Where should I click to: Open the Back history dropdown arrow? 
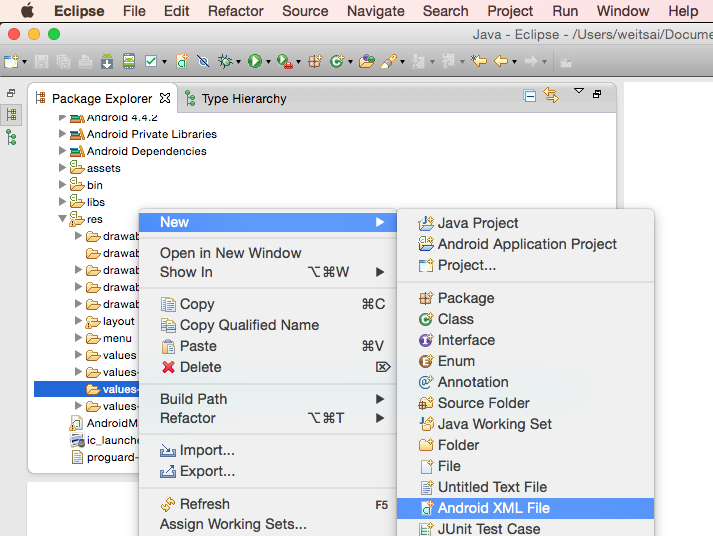[x=514, y=62]
